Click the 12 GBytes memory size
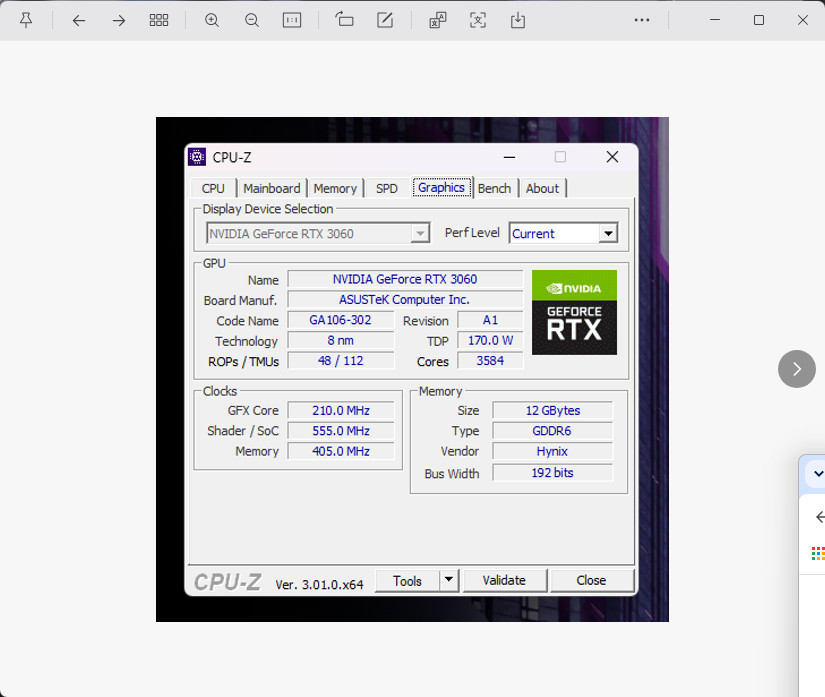Viewport: 825px width, 697px height. (552, 410)
